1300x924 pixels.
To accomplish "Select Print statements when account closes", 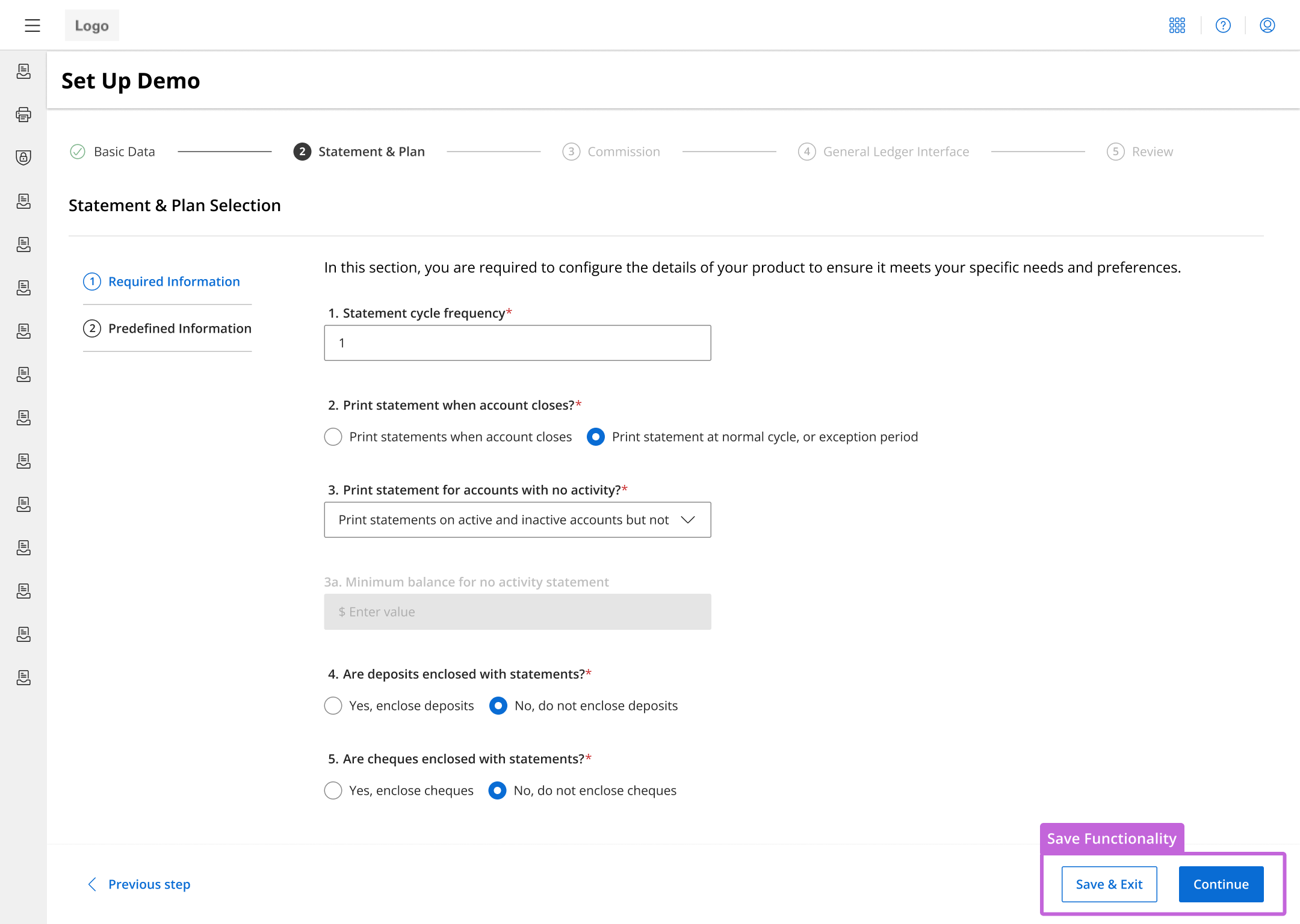I will [333, 437].
